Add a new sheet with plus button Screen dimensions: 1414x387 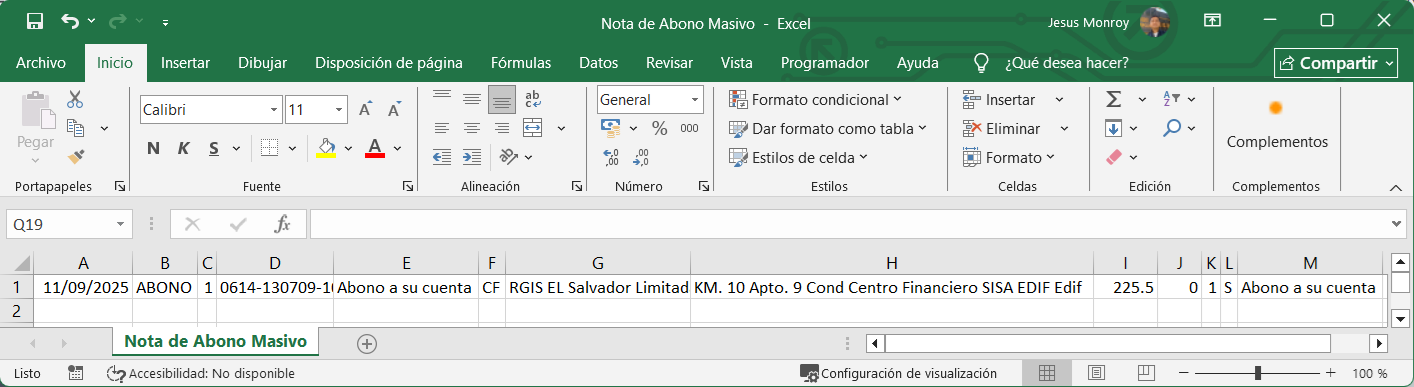(367, 343)
